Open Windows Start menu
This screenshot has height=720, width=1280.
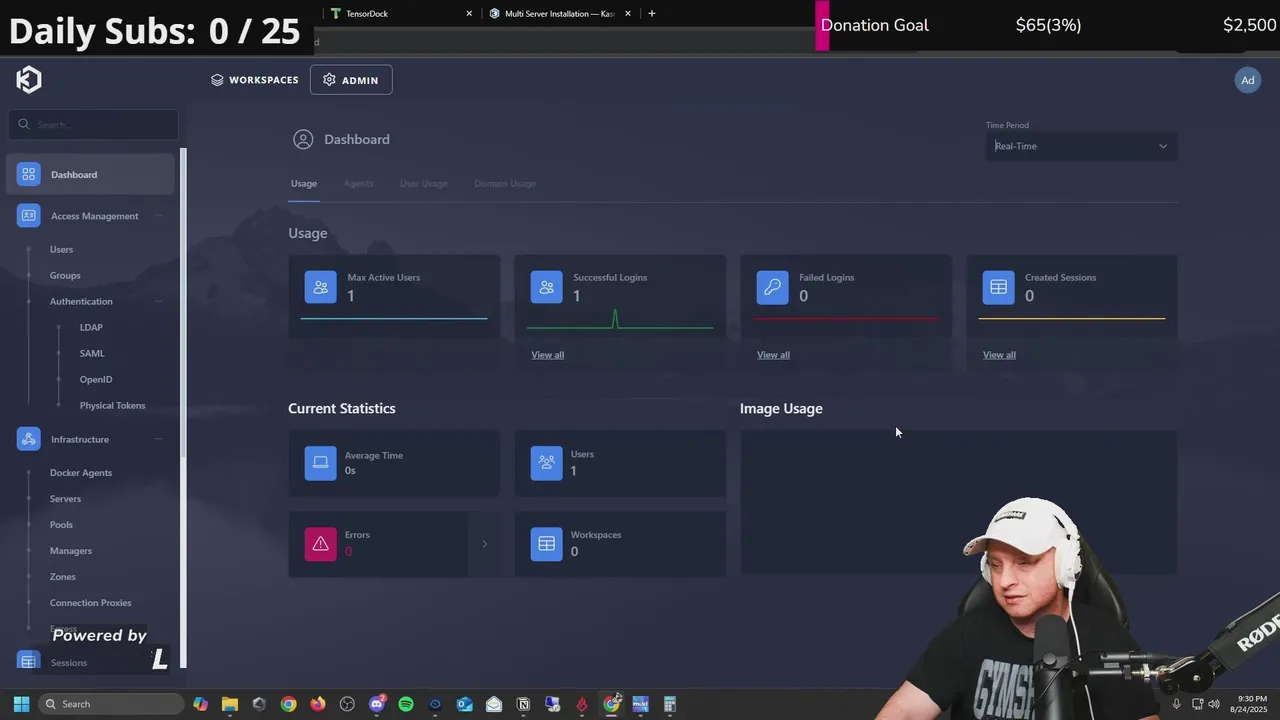coord(21,704)
